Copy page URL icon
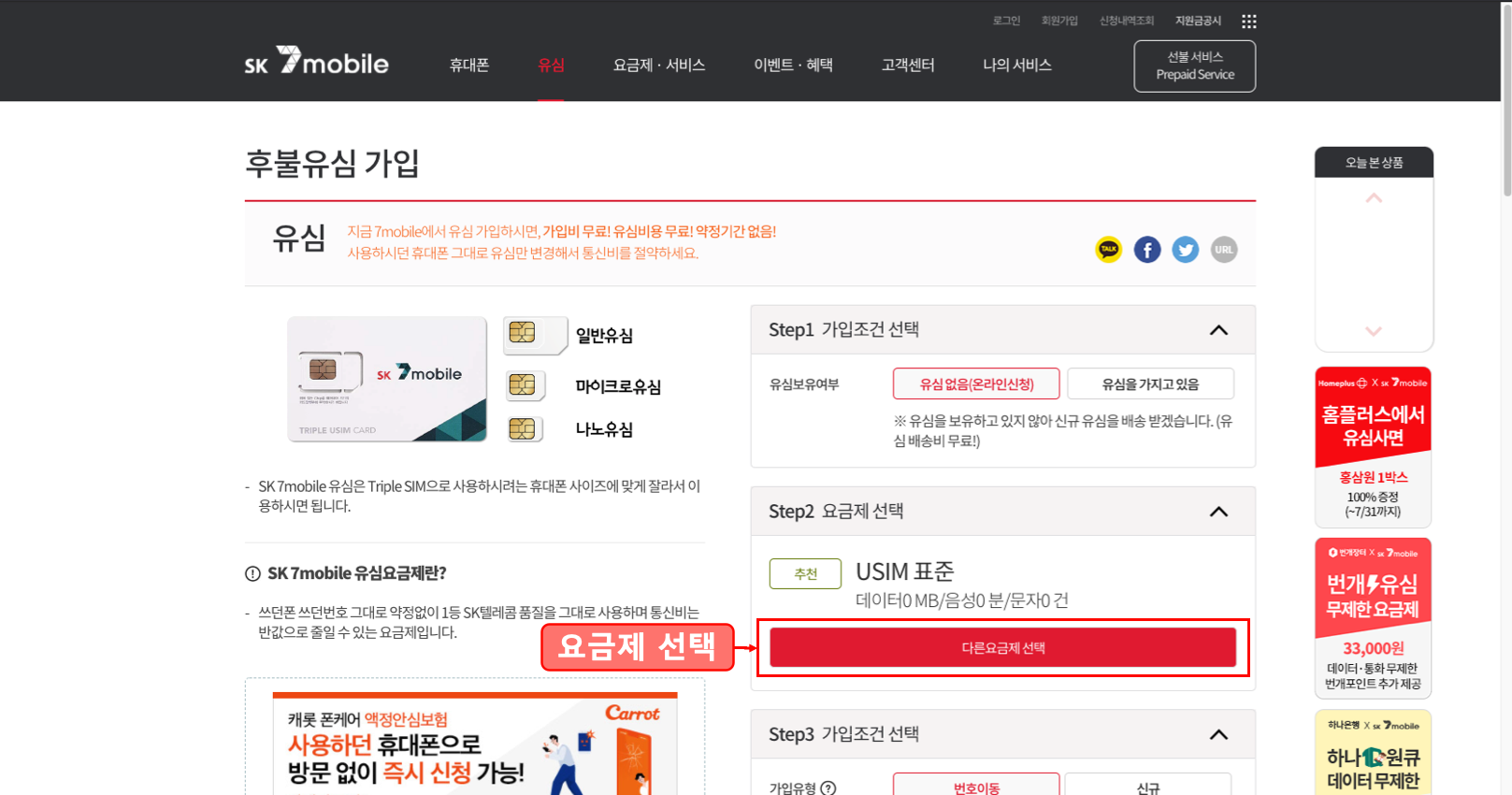The height and width of the screenshot is (795, 1512). [1224, 250]
